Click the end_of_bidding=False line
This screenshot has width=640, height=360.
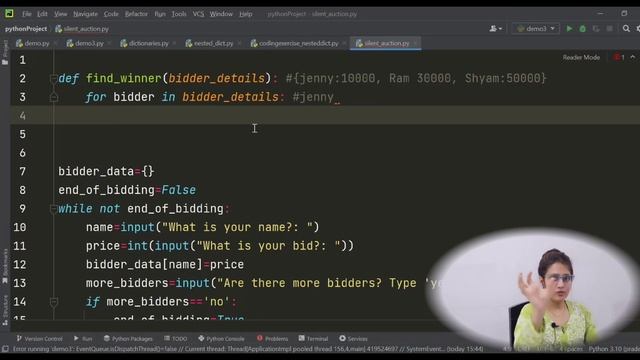(127, 190)
